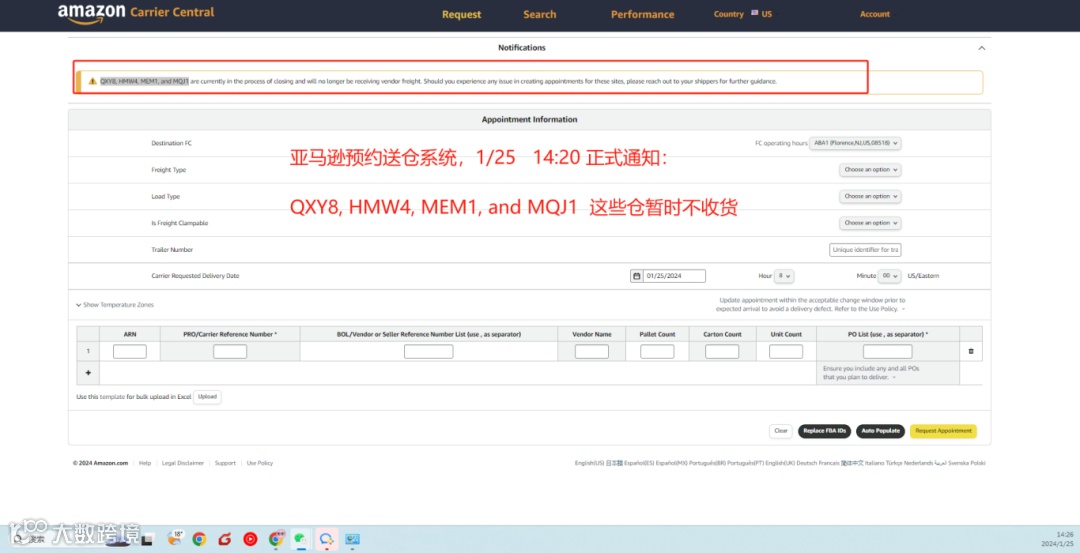Switch language to Polski
Viewport: 1080px width, 553px height.
tap(977, 463)
